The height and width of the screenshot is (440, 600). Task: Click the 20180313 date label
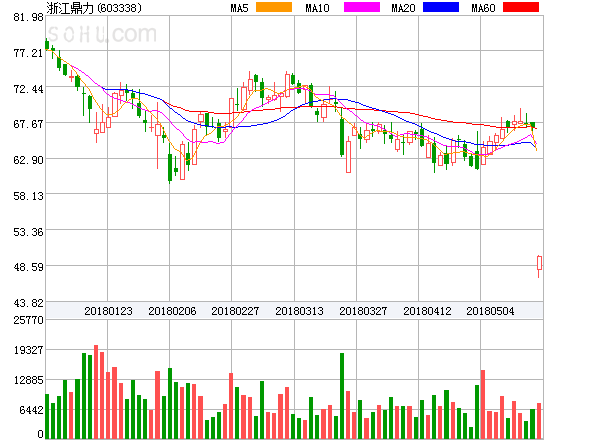coord(299,311)
